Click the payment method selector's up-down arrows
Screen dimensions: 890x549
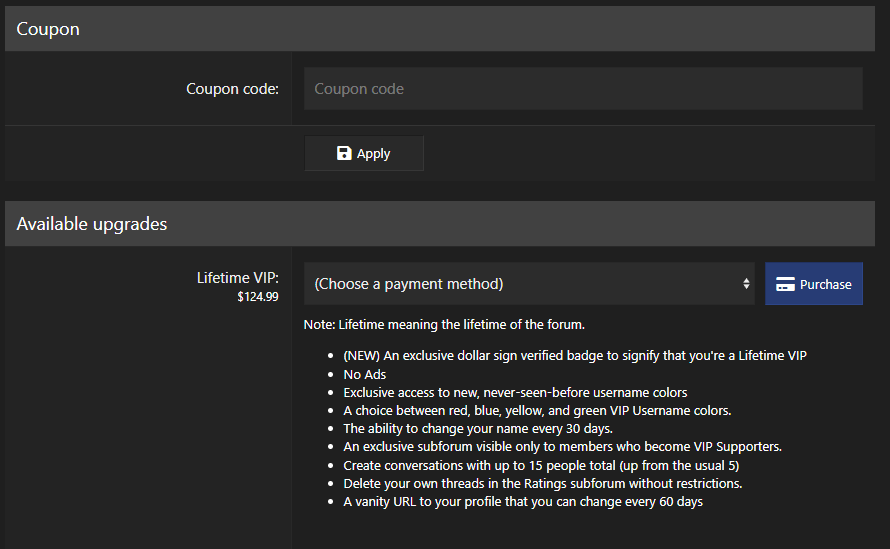pyautogui.click(x=746, y=284)
